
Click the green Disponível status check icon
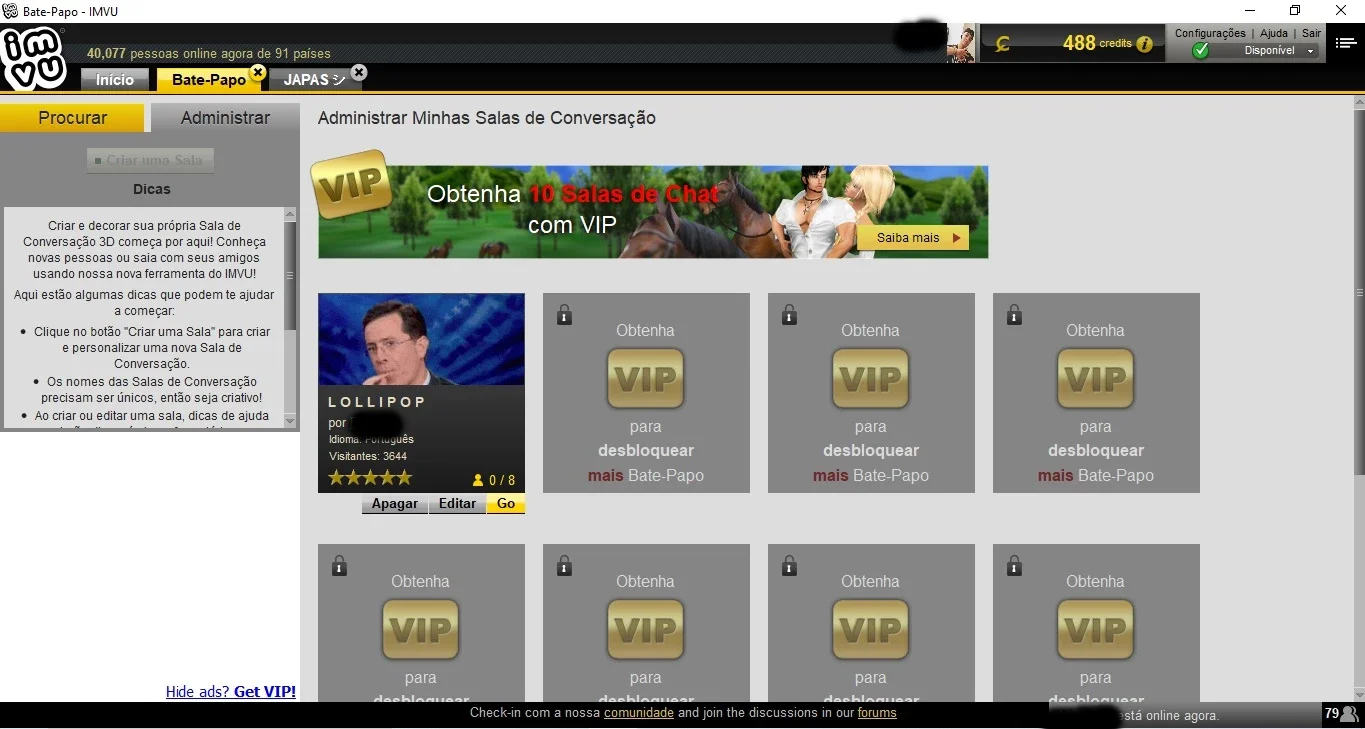(1201, 51)
